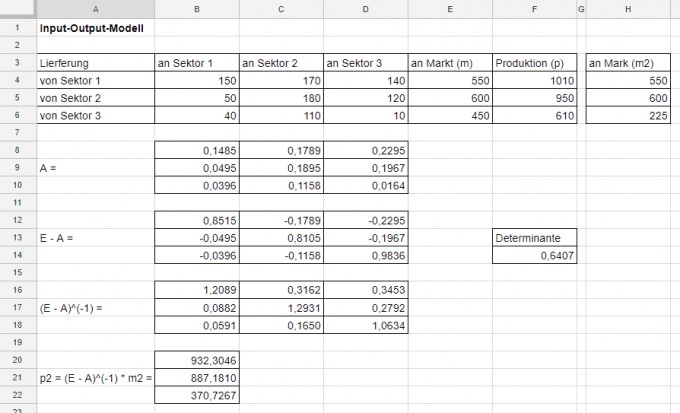Select the 'von Sektor 2' row label
Image resolution: width=680 pixels, height=413 pixels.
click(96, 98)
